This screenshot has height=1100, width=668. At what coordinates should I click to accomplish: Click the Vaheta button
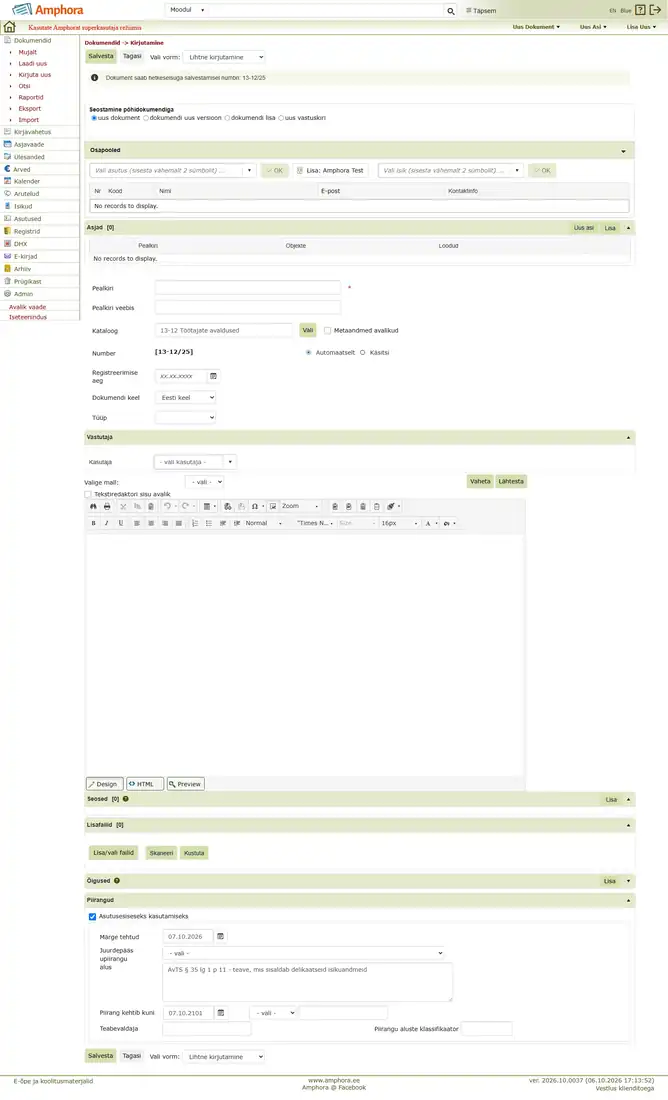click(480, 481)
